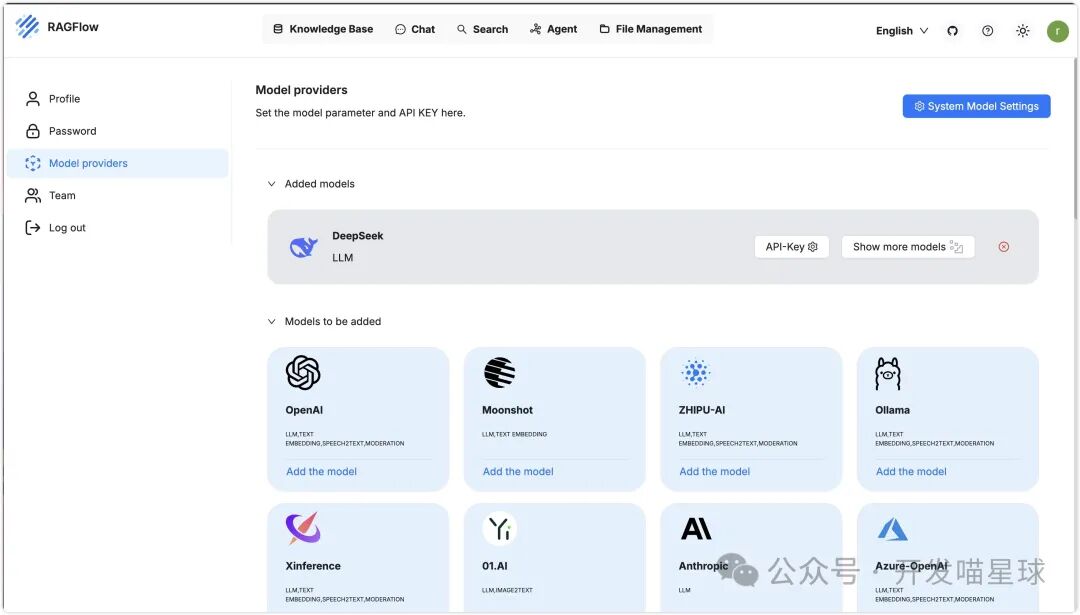The image size is (1080, 615).
Task: Click the Model providers sidebar icon
Action: (33, 163)
